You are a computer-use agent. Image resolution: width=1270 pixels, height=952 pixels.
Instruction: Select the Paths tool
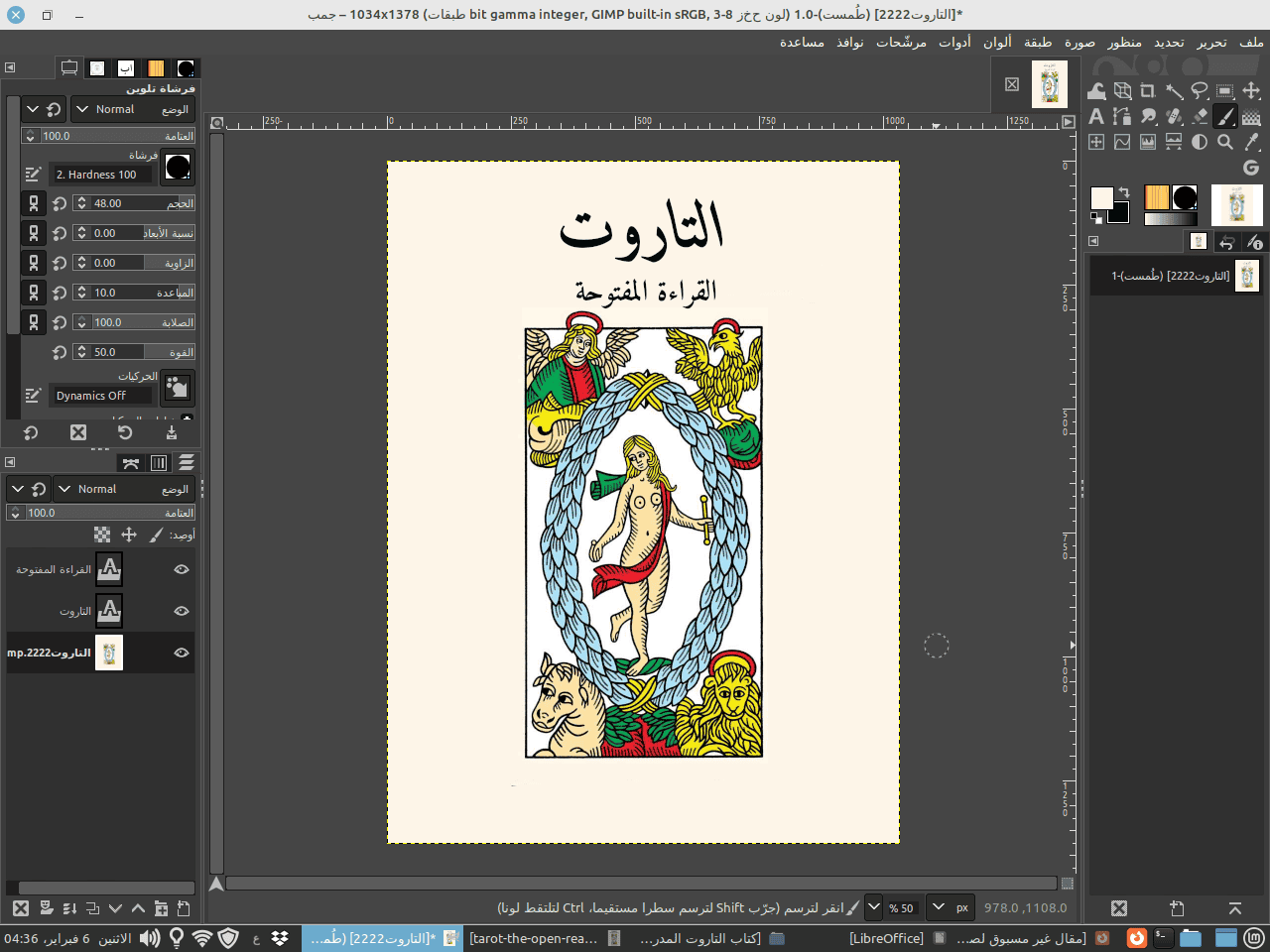[1122, 116]
